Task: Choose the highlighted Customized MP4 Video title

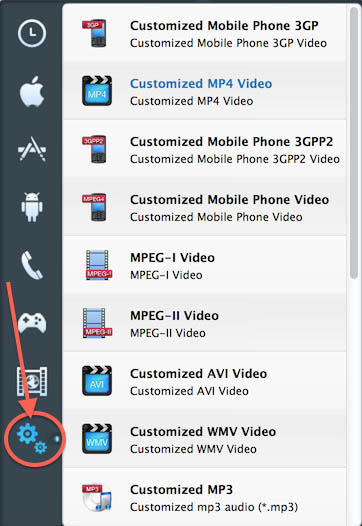Action: point(201,84)
